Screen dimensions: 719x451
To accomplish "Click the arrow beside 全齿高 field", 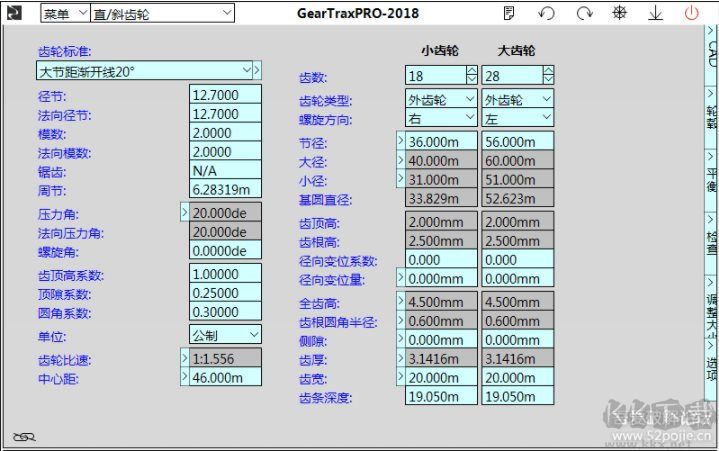I will [400, 300].
